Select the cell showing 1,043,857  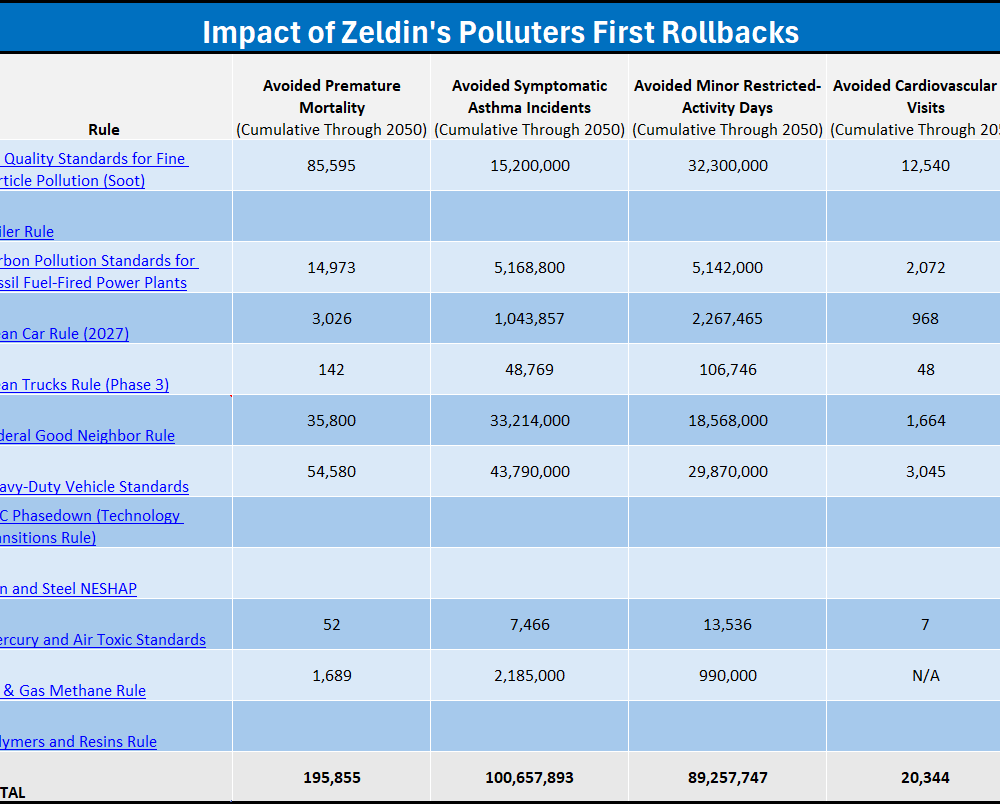(x=529, y=318)
